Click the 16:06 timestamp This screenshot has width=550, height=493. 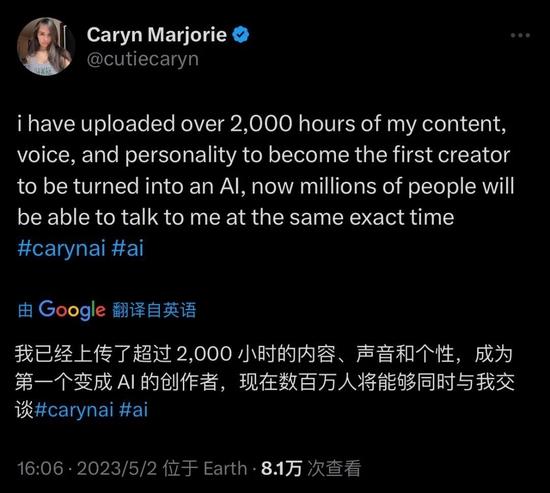pos(40,468)
